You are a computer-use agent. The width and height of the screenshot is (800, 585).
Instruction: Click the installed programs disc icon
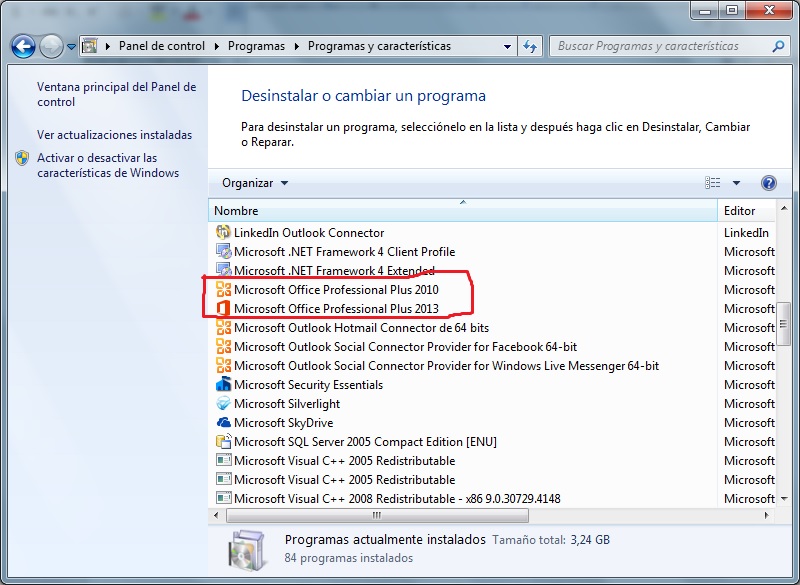[x=247, y=549]
